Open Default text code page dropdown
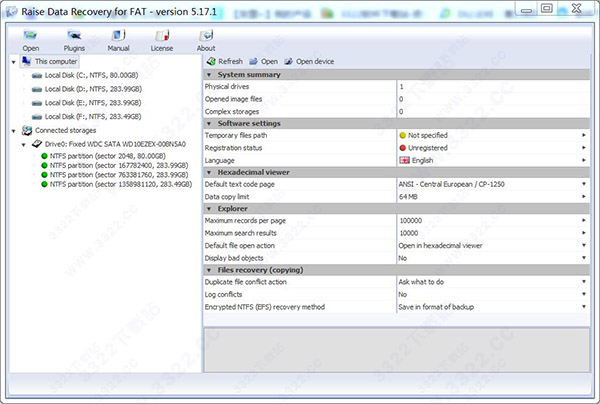 [584, 184]
